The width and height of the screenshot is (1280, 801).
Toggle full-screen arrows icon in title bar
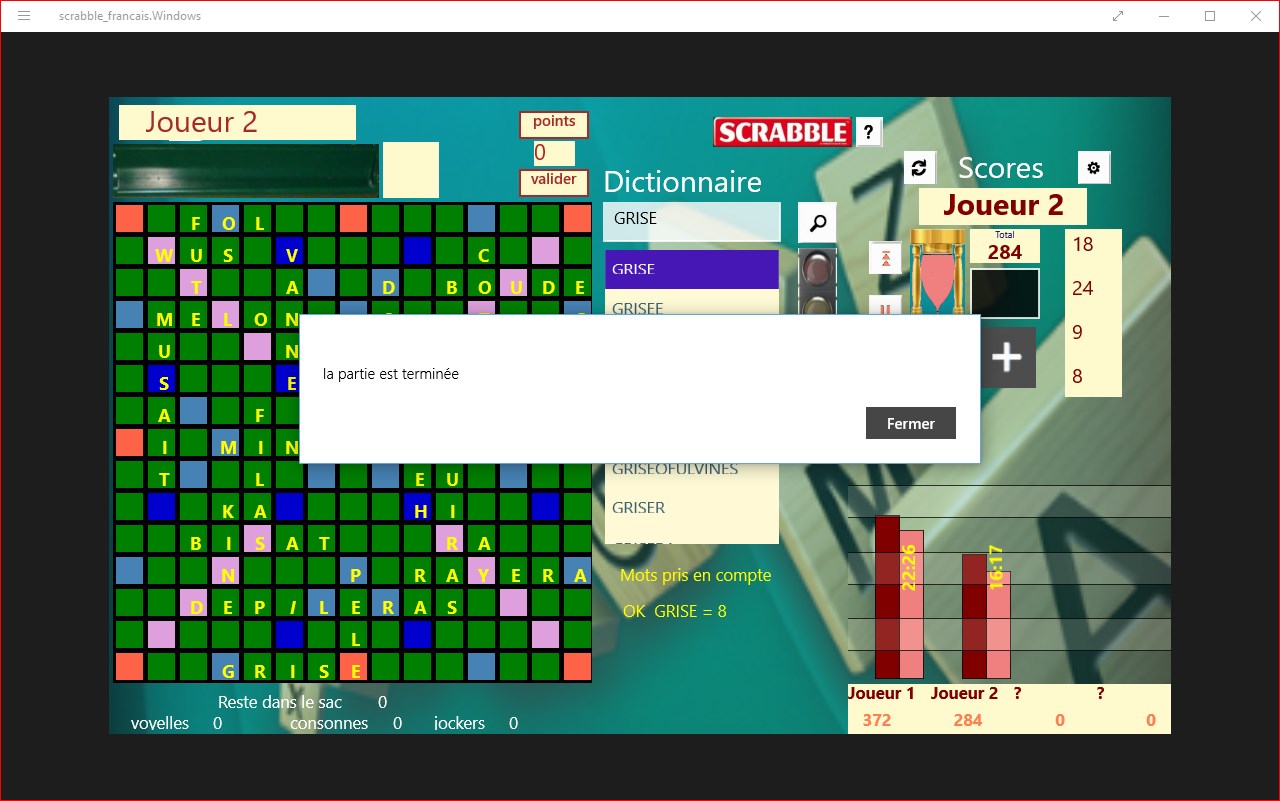[1118, 16]
